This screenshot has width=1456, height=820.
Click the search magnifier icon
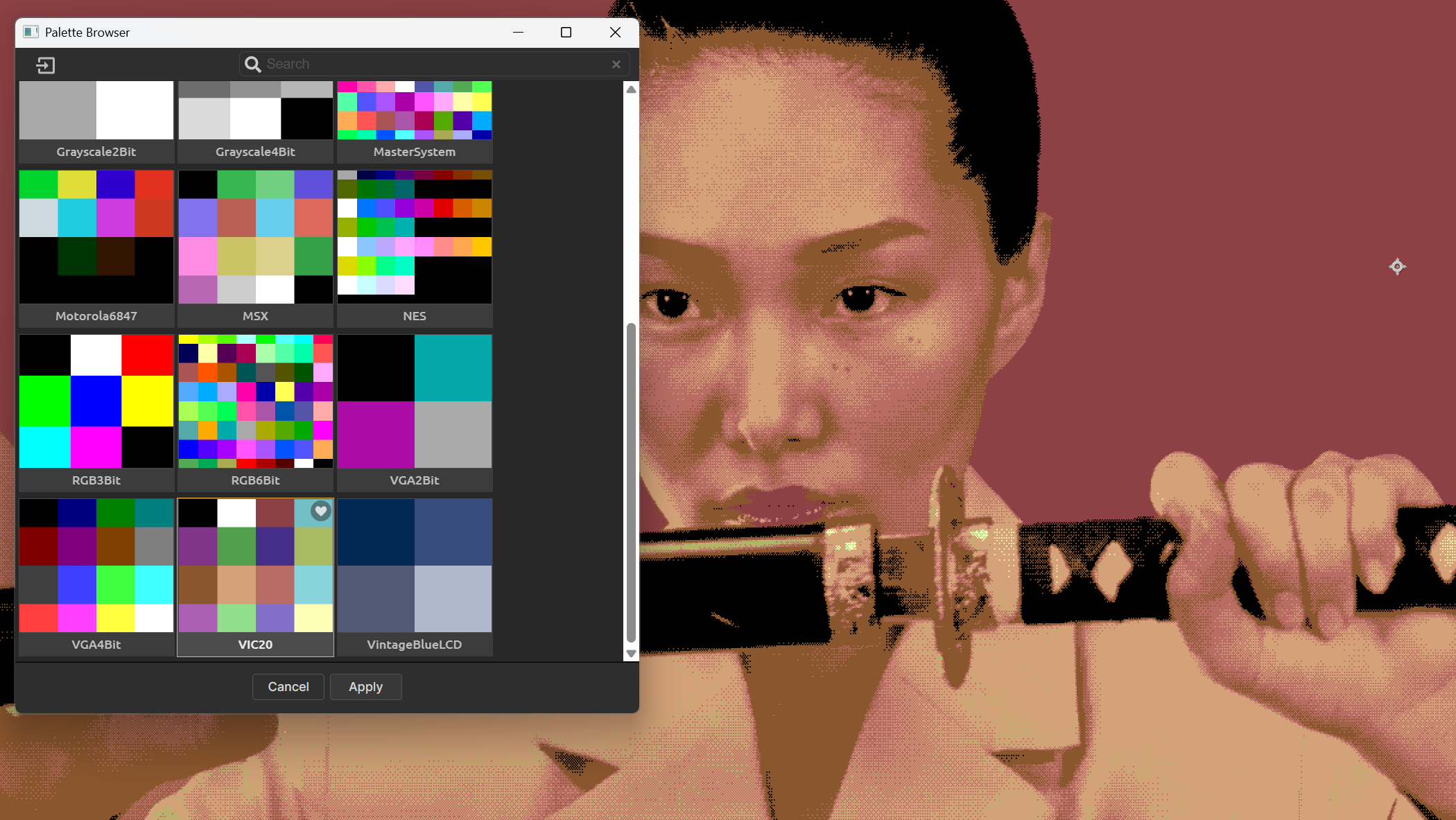click(x=253, y=64)
